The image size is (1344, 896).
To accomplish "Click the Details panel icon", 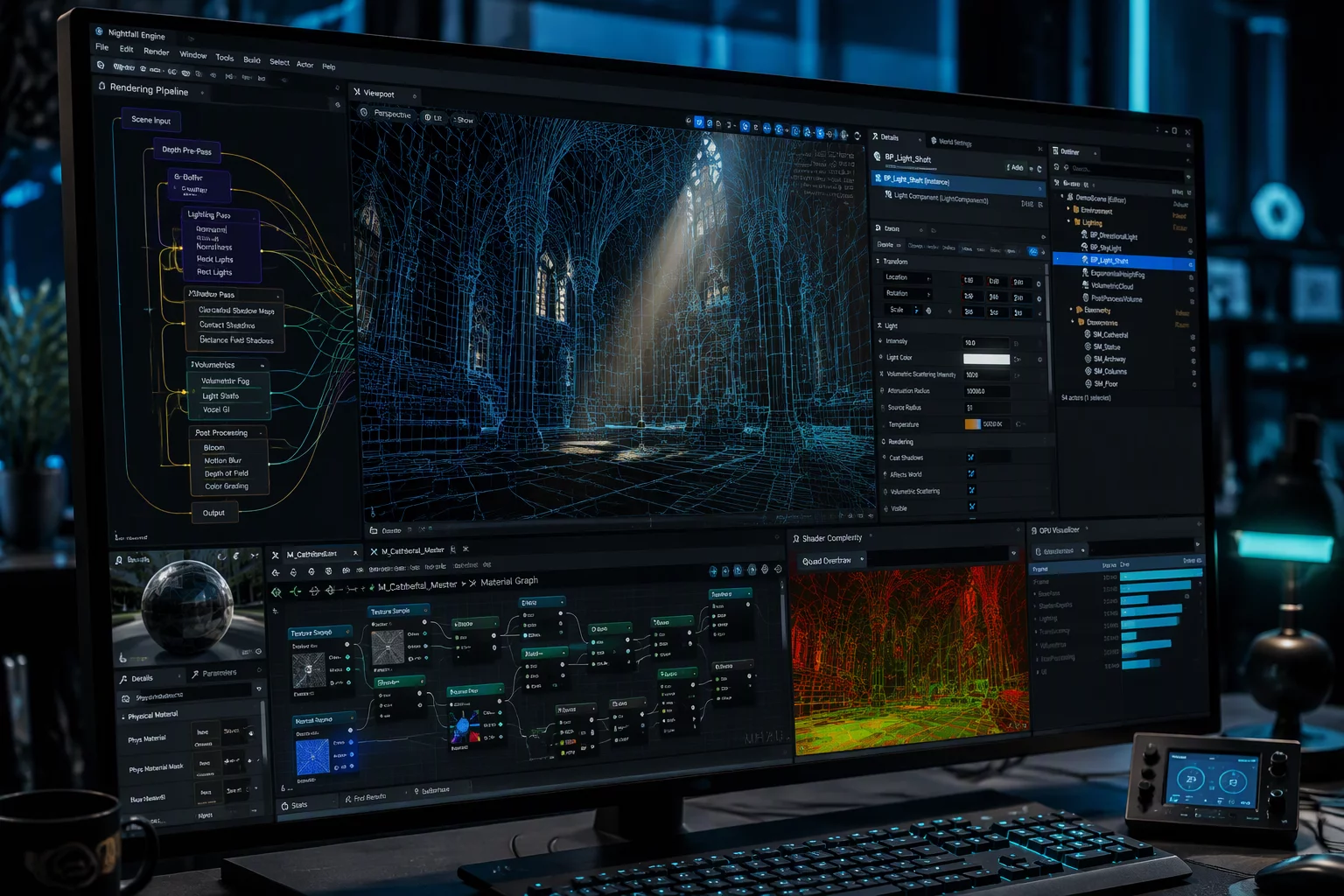I will pos(875,136).
